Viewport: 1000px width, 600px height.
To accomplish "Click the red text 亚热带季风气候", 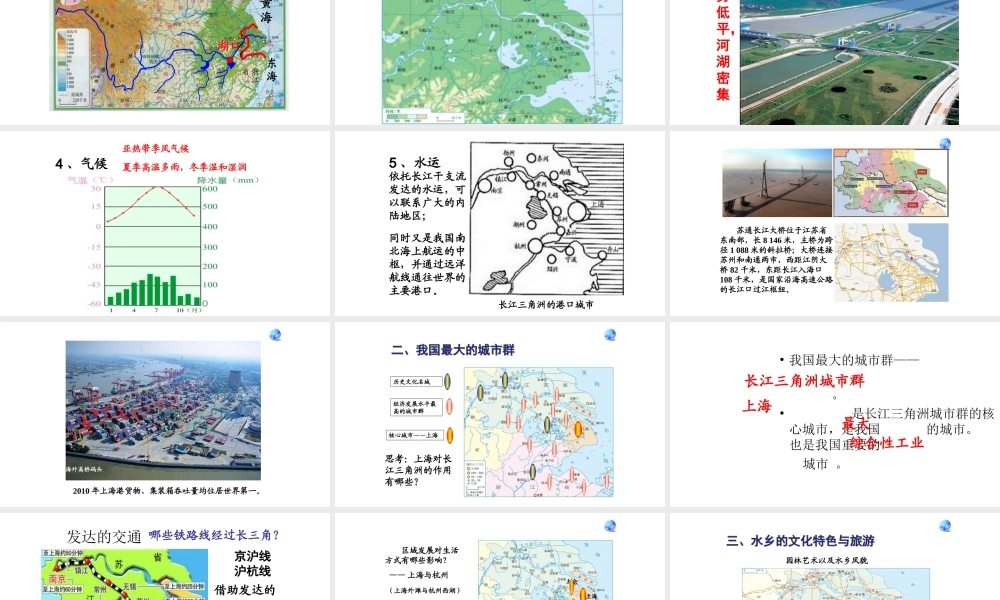I will (156, 149).
